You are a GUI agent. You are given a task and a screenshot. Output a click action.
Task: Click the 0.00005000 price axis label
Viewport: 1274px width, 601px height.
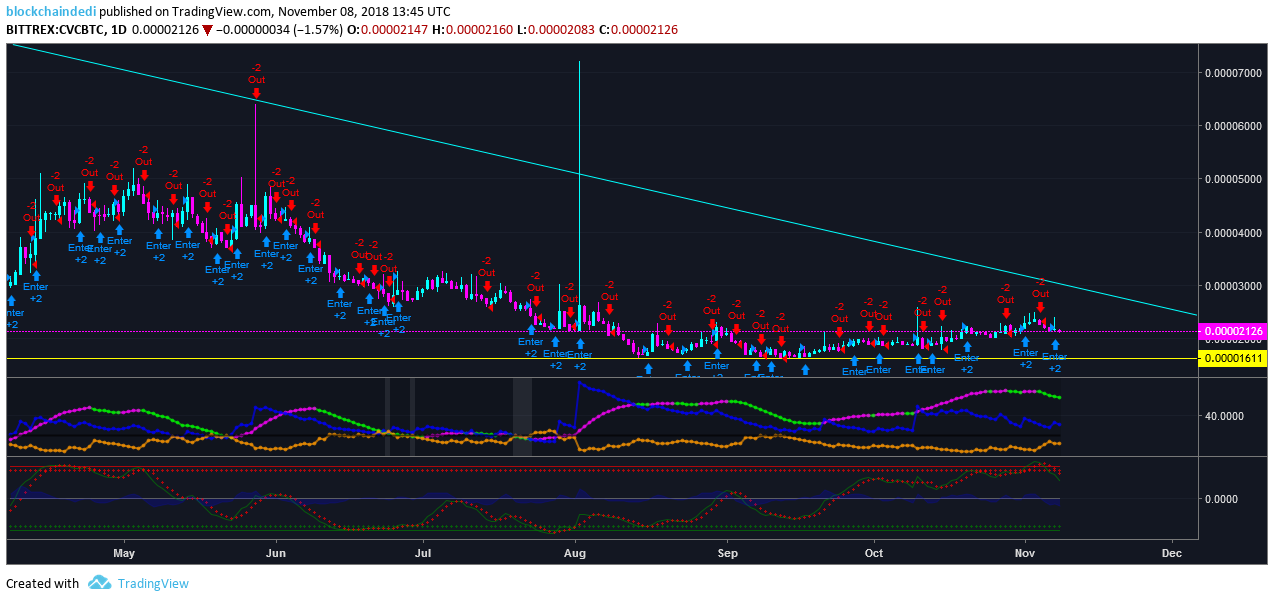(x=1233, y=179)
